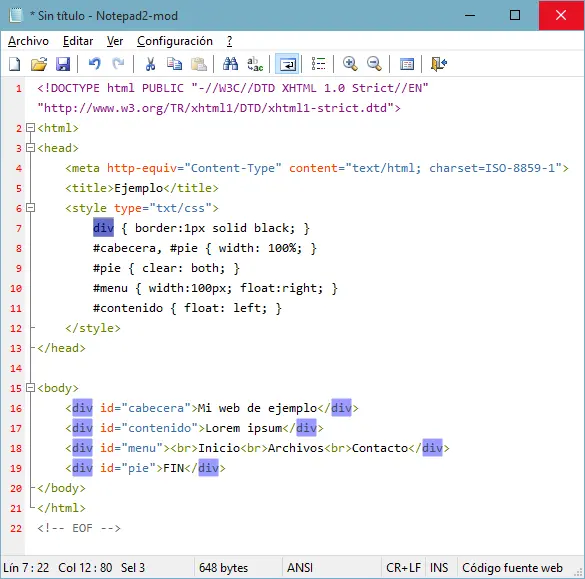Minimize the Notepad2-mod window

tap(470, 15)
